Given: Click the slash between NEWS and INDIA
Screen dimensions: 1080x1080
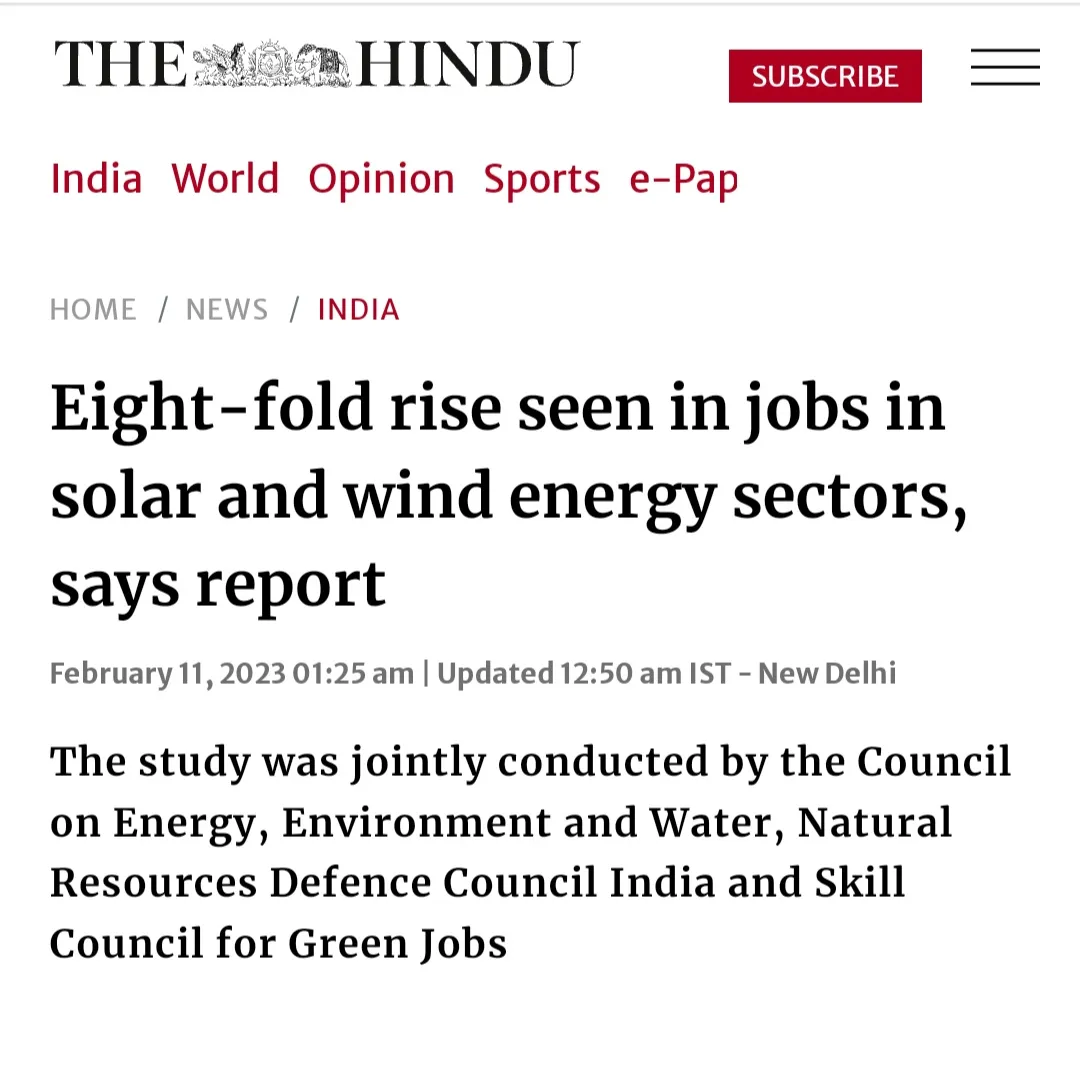Looking at the screenshot, I should [x=294, y=310].
